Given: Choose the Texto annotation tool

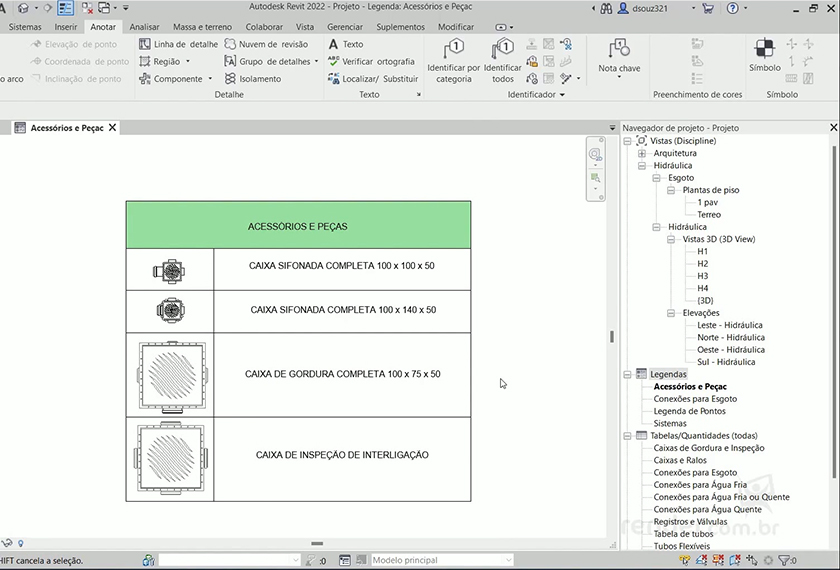Looking at the screenshot, I should (346, 44).
